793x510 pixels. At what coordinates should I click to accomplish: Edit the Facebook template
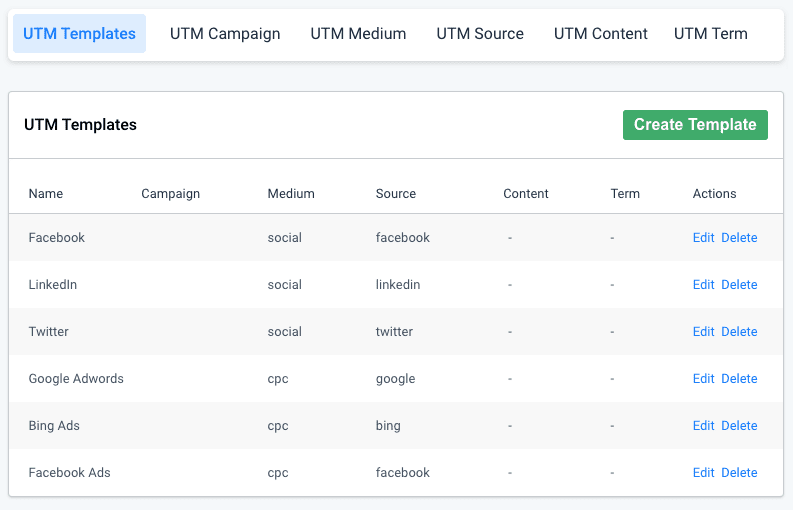point(703,238)
